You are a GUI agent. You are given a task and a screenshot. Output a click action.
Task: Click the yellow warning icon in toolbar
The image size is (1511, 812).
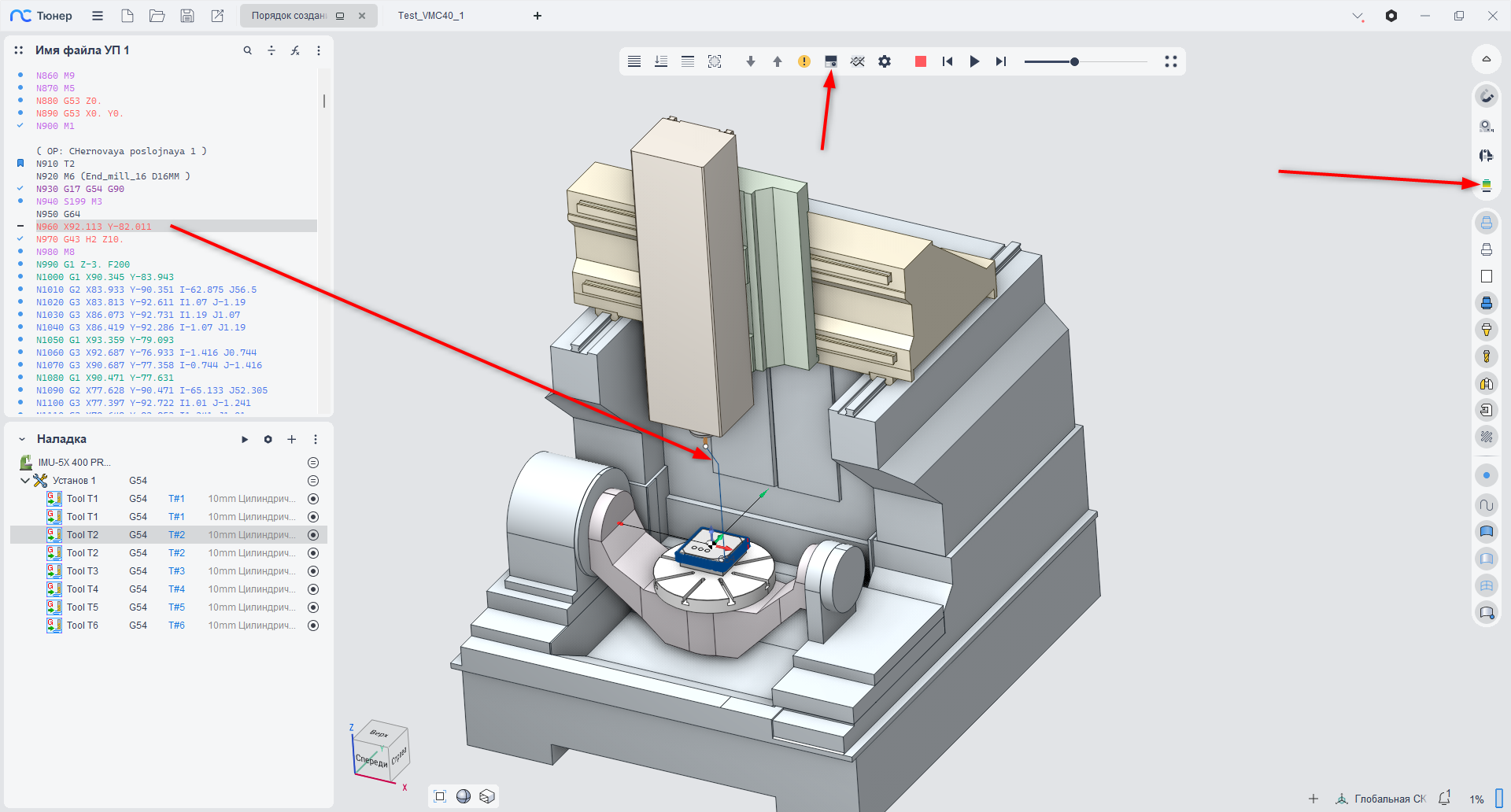click(x=804, y=61)
